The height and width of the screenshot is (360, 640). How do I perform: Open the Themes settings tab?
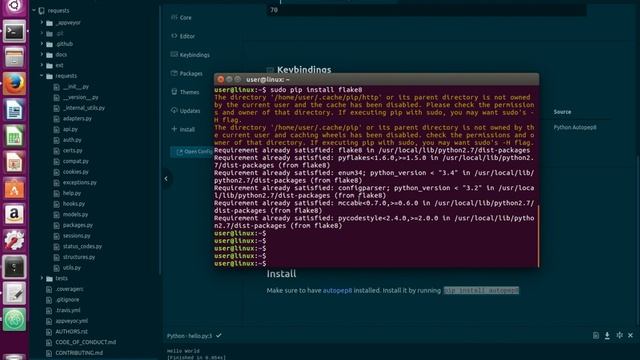pos(185,92)
